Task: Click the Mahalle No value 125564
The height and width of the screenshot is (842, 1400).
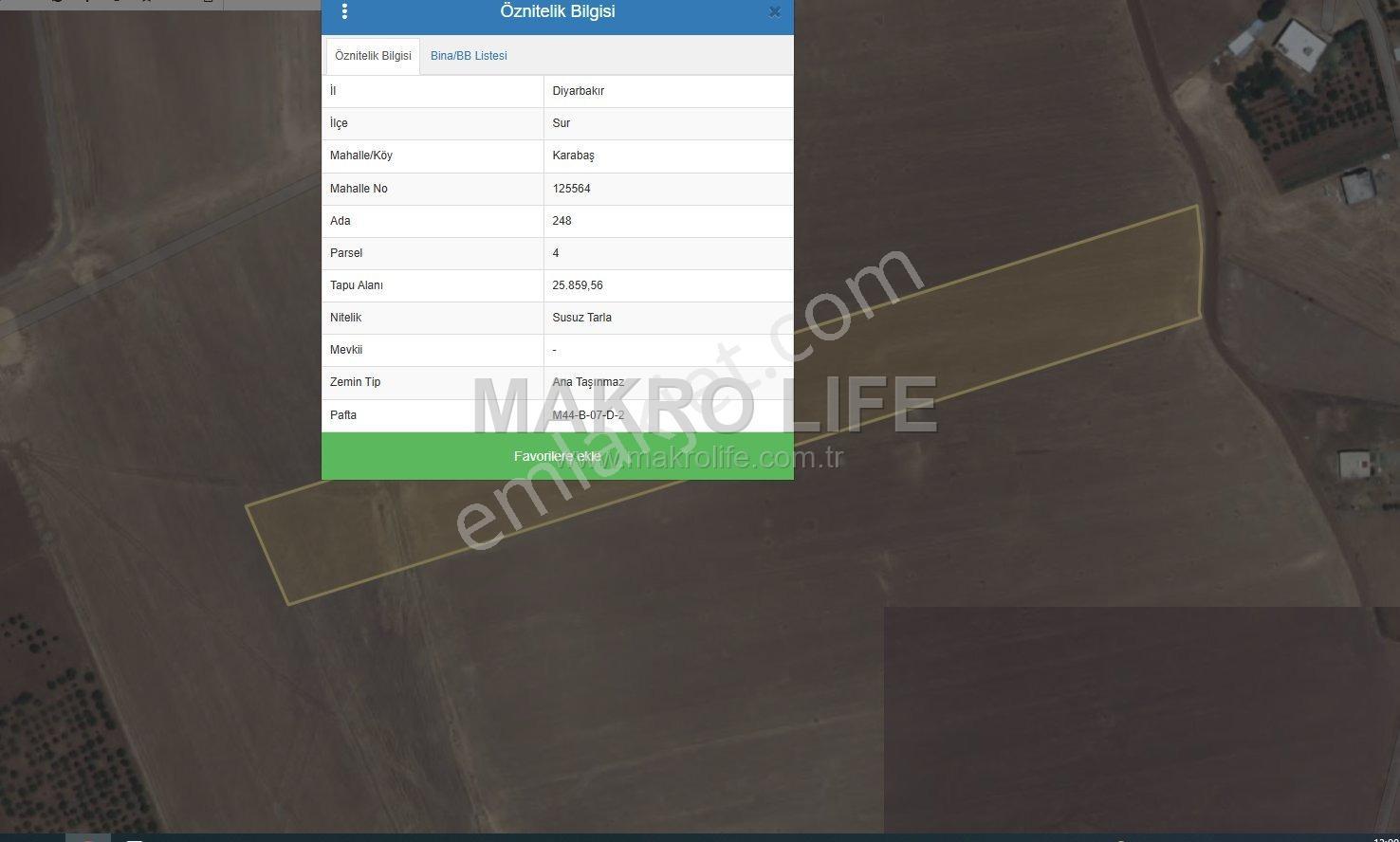Action: [572, 189]
